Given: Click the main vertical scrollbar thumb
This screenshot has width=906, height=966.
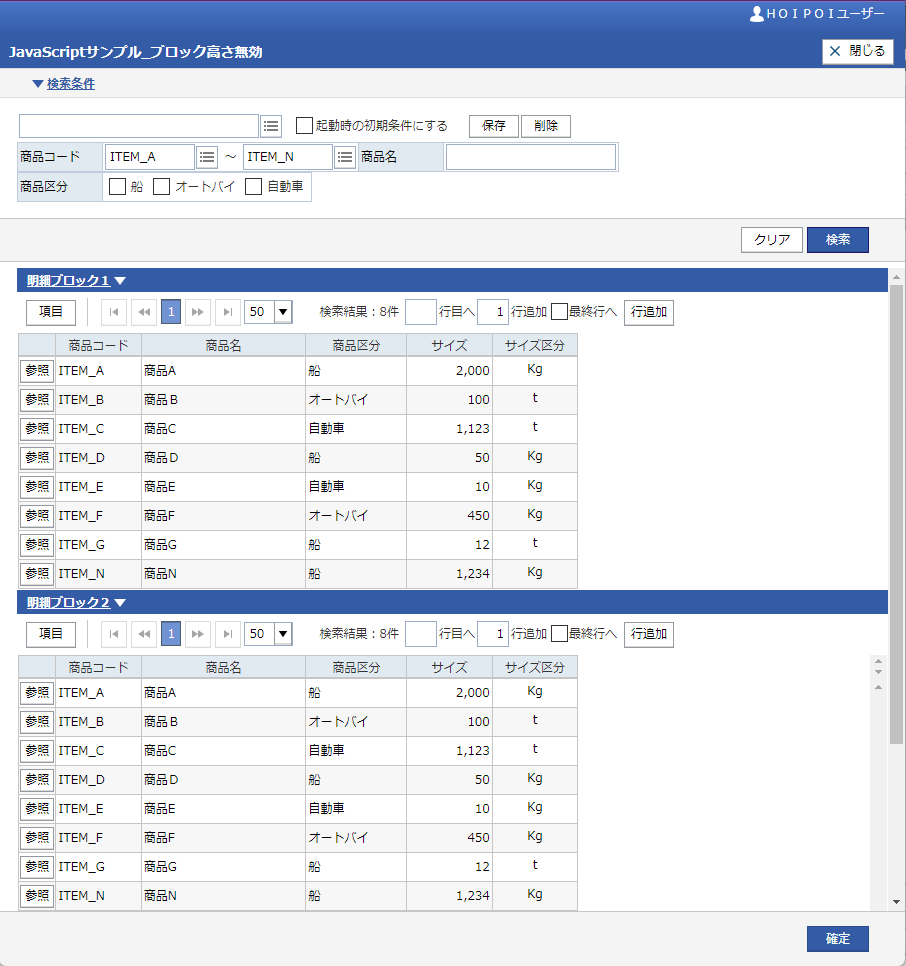Looking at the screenshot, I should (x=896, y=500).
